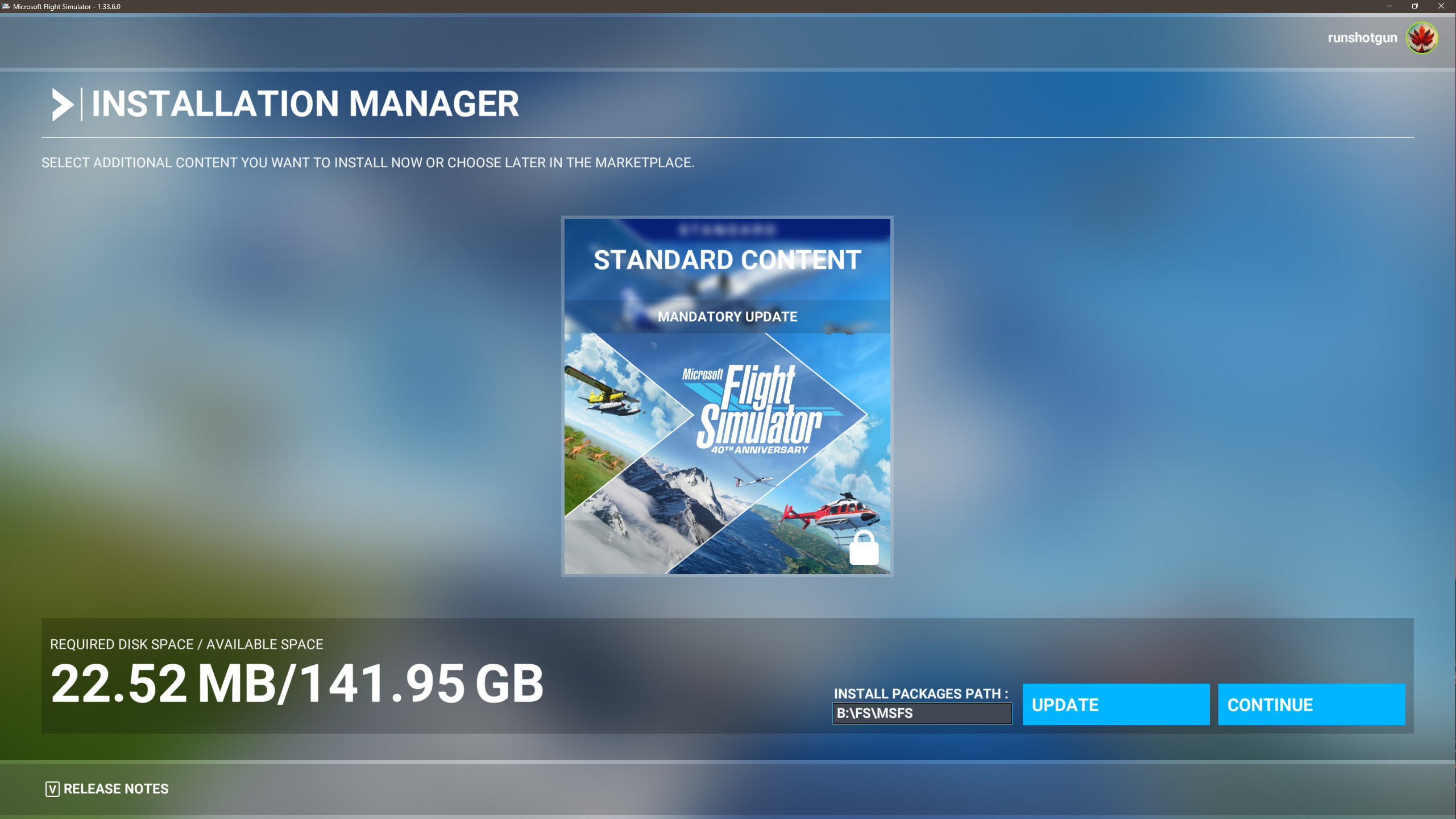Restore down the Flight Simulator window
Image resolution: width=1456 pixels, height=819 pixels.
coord(1415,6)
